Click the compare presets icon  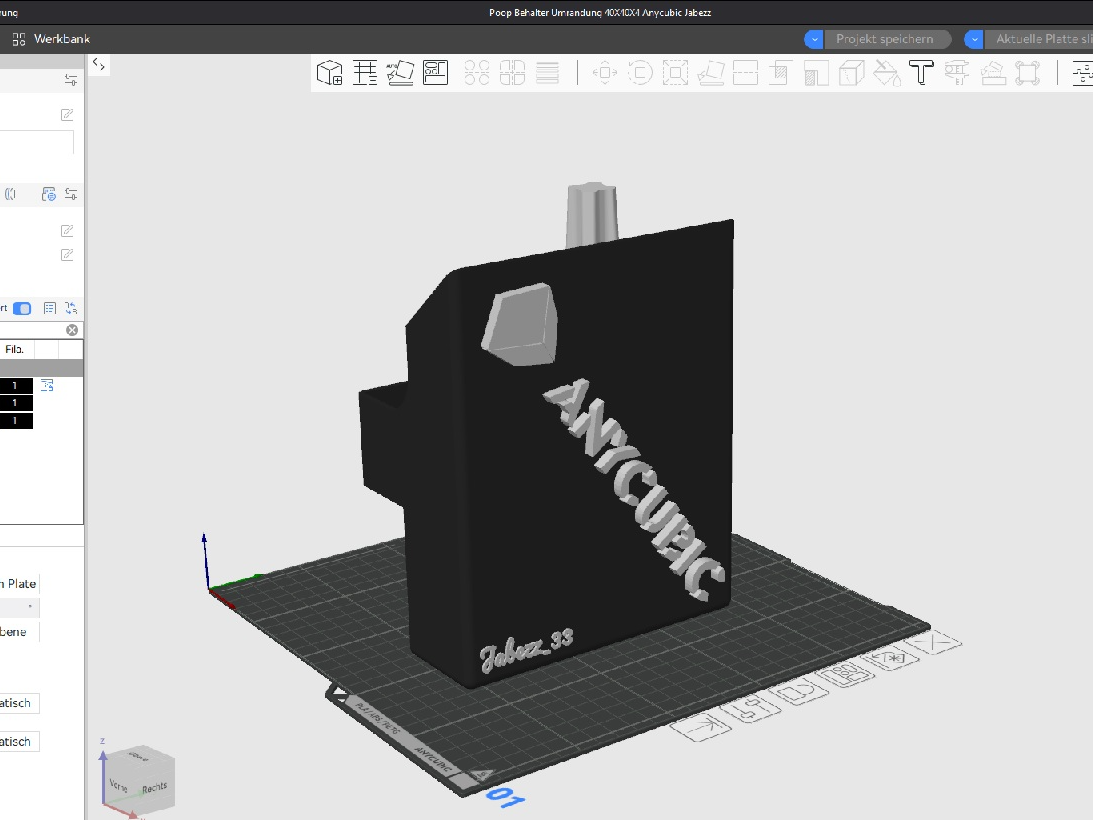[71, 308]
